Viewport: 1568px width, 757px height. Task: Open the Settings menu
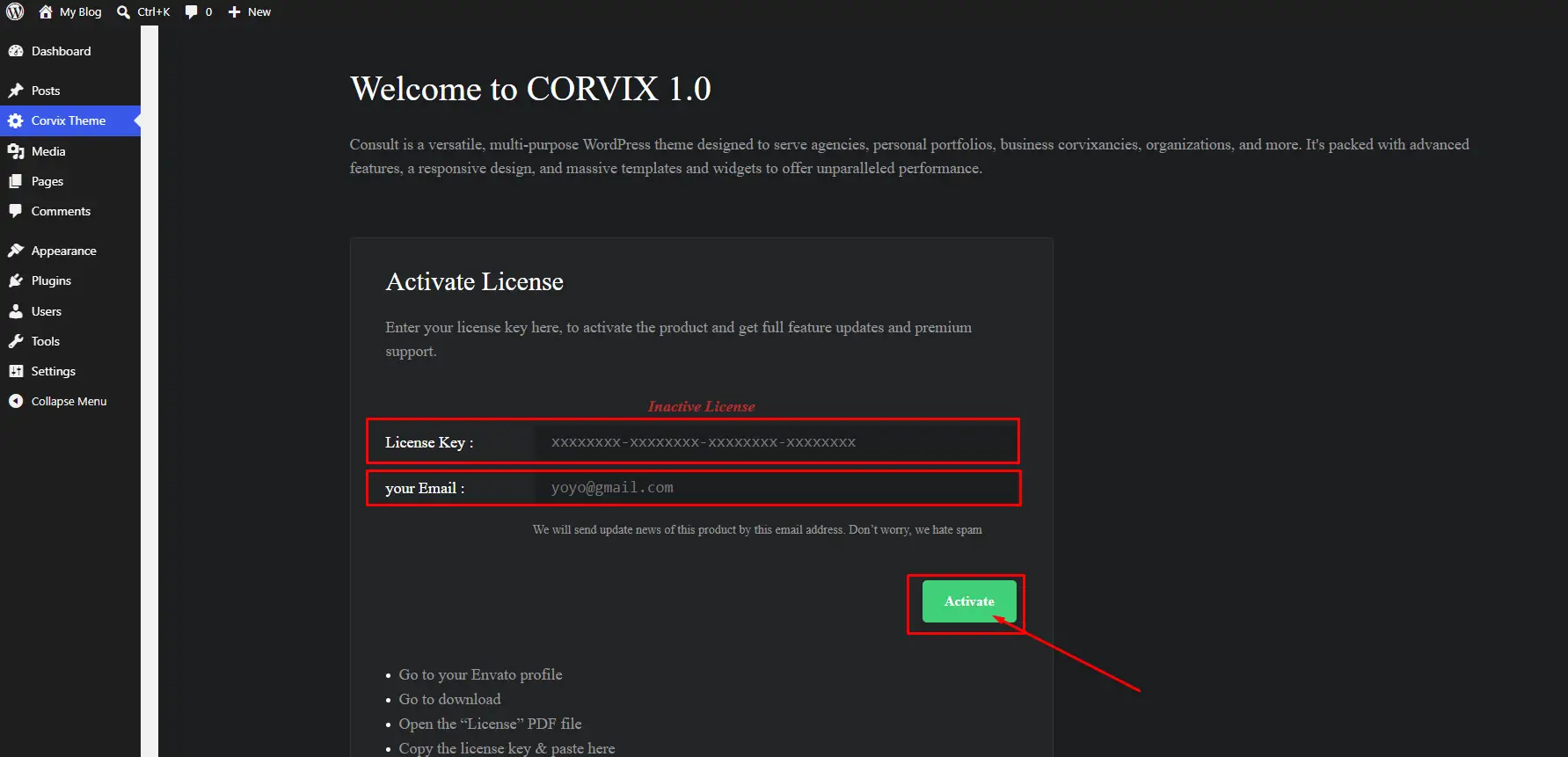[x=70, y=371]
